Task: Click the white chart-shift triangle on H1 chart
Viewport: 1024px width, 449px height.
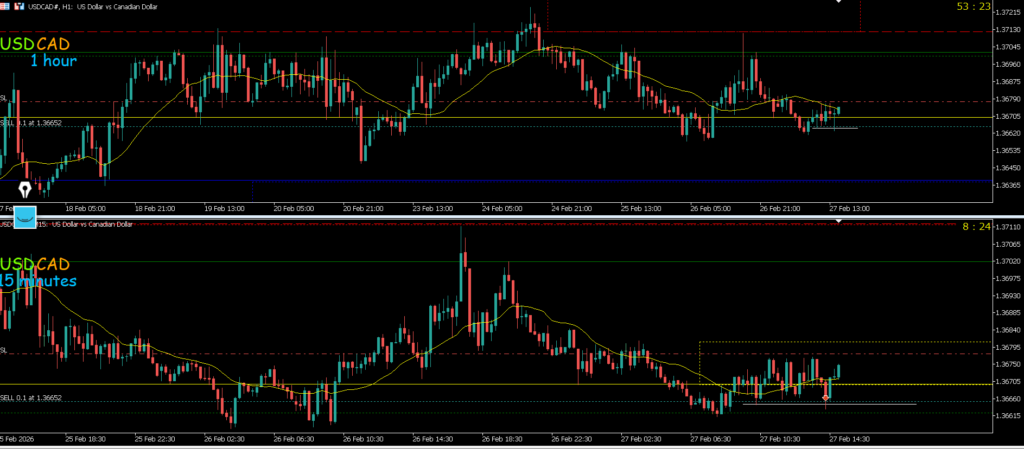Action: click(x=839, y=3)
